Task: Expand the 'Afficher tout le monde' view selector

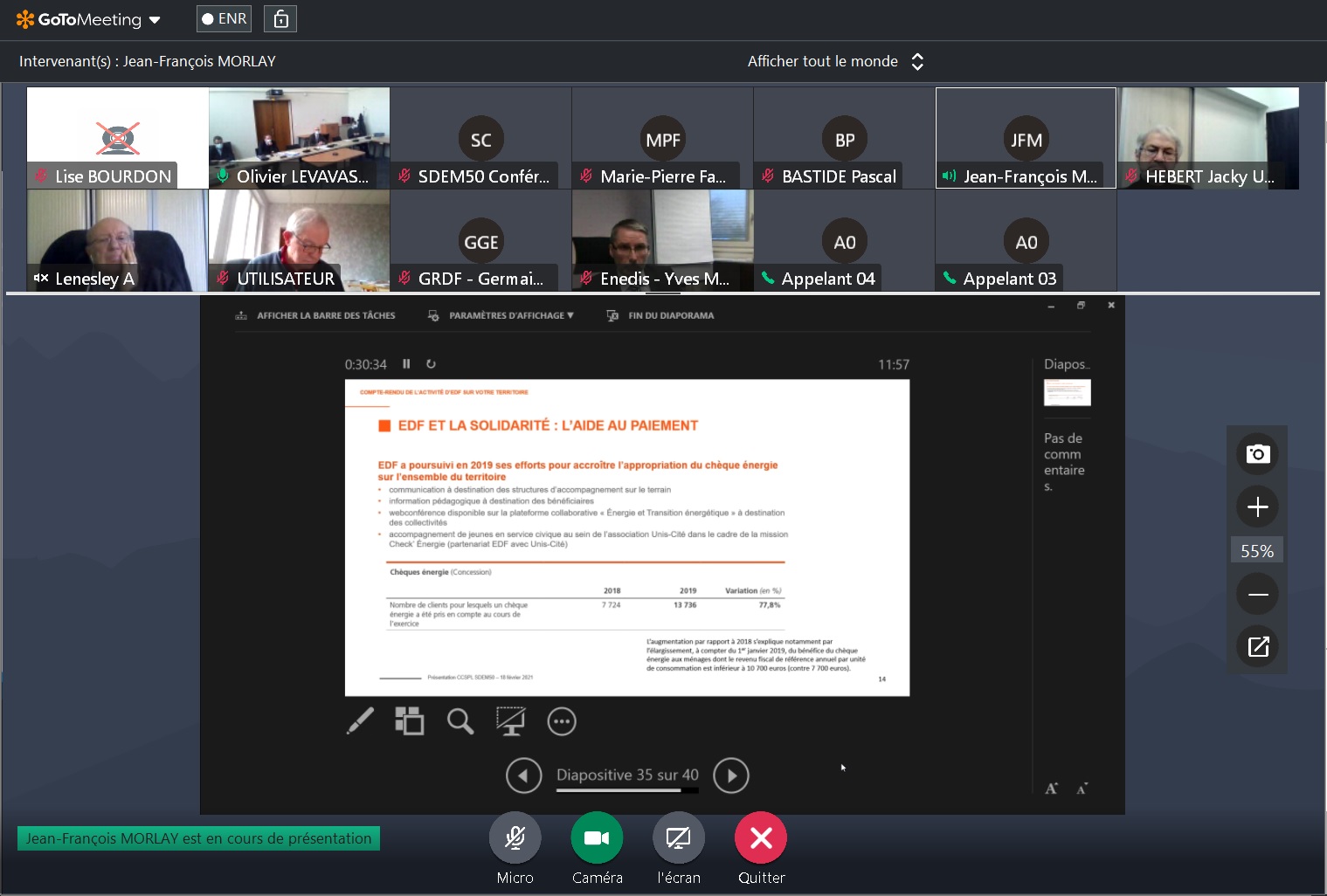Action: point(835,61)
